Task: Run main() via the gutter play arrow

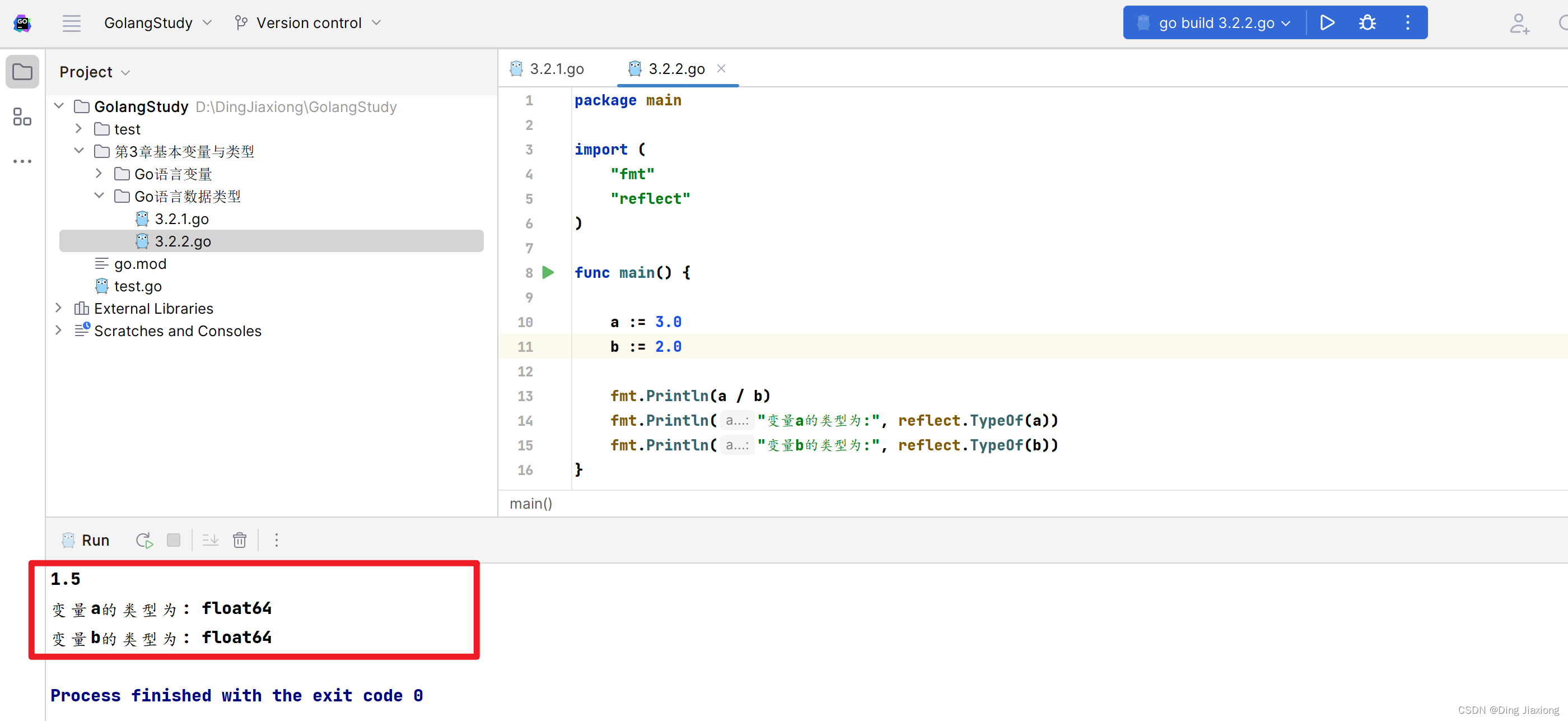Action: [x=548, y=272]
